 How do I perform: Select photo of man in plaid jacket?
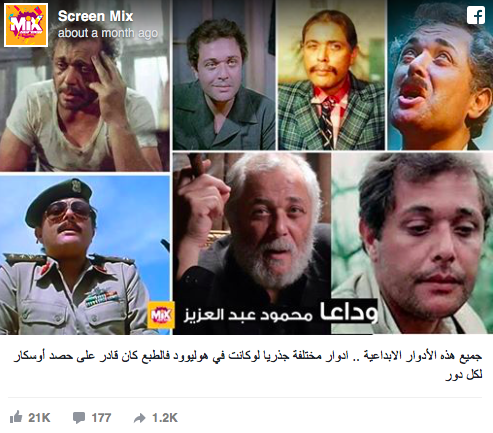pyautogui.click(x=331, y=75)
